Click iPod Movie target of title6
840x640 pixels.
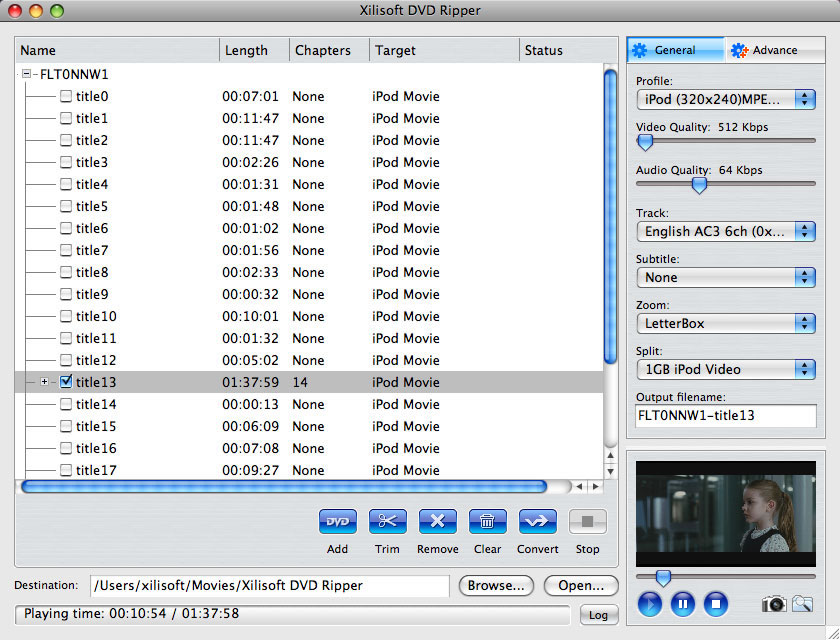point(406,228)
